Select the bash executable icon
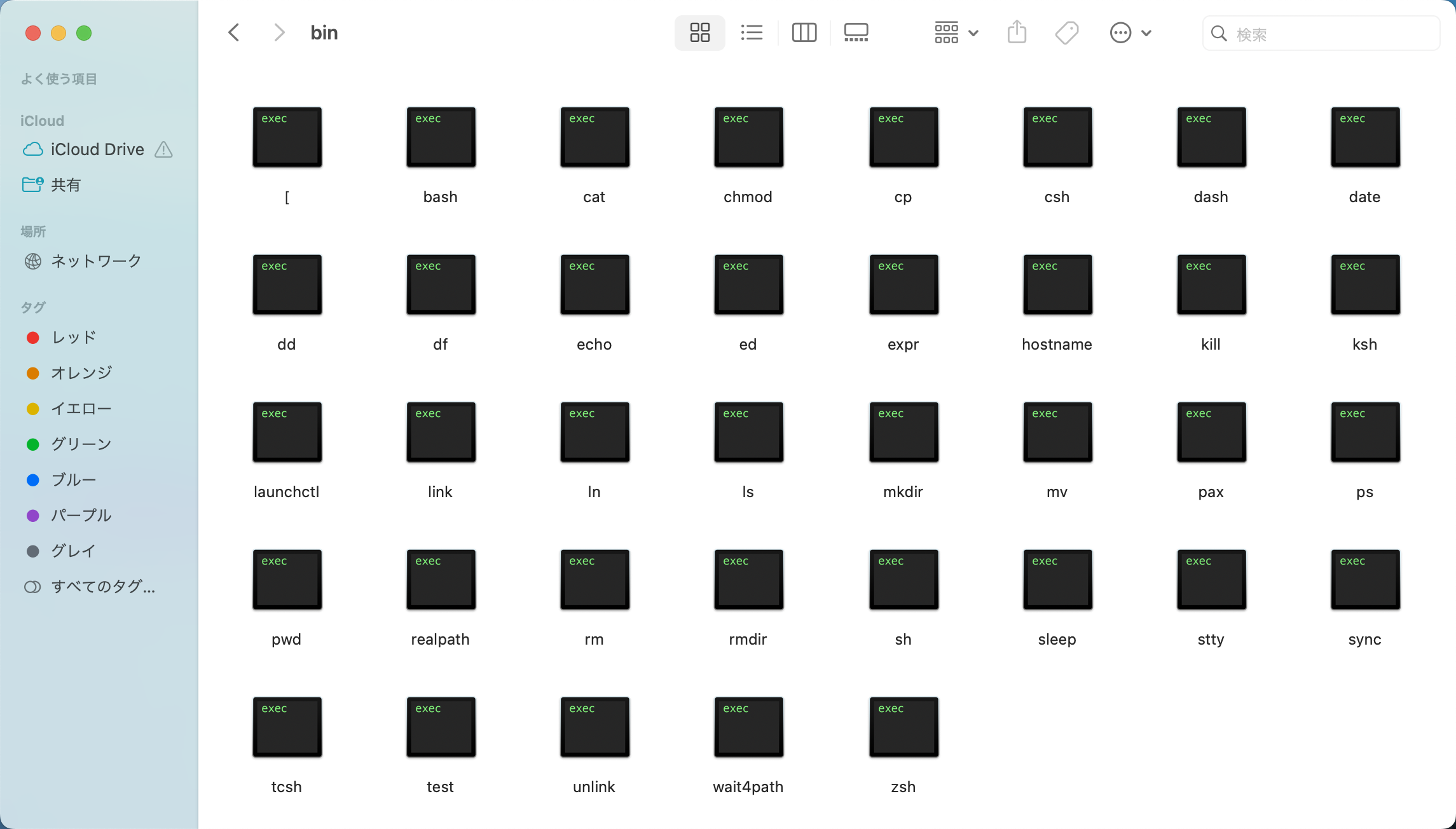This screenshot has width=1456, height=829. coord(440,137)
